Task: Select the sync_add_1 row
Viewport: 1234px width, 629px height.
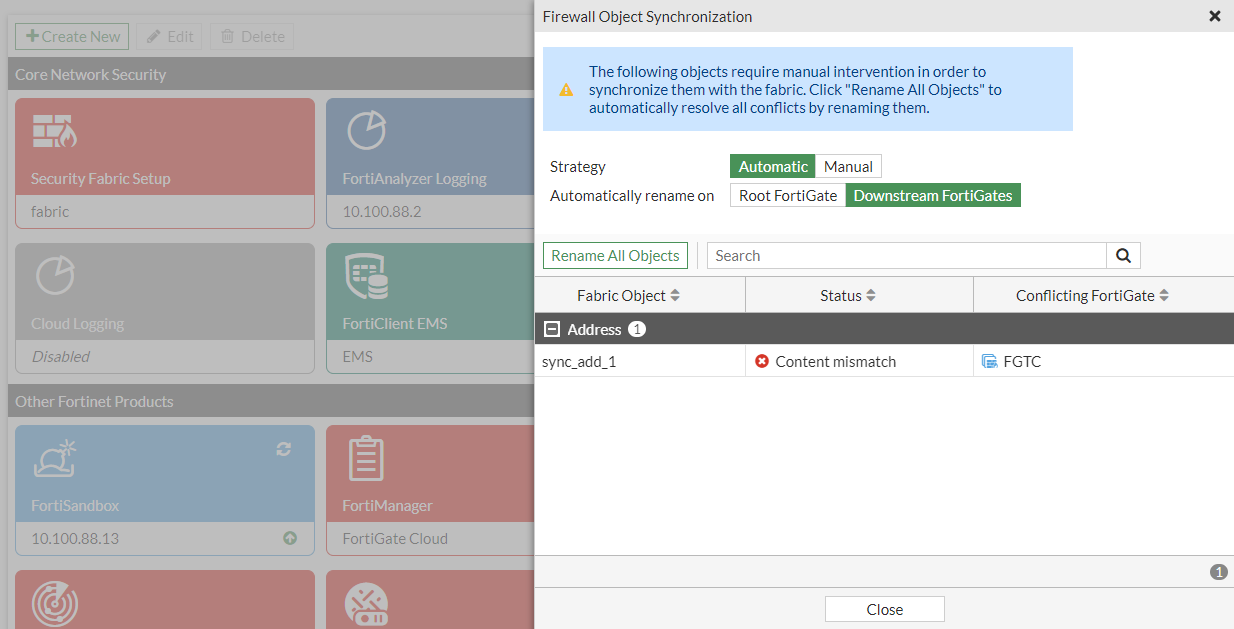Action: pyautogui.click(x=884, y=361)
